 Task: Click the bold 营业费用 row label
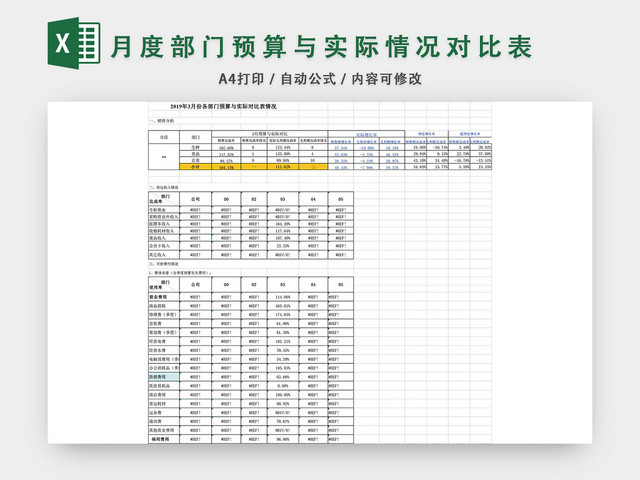click(164, 297)
